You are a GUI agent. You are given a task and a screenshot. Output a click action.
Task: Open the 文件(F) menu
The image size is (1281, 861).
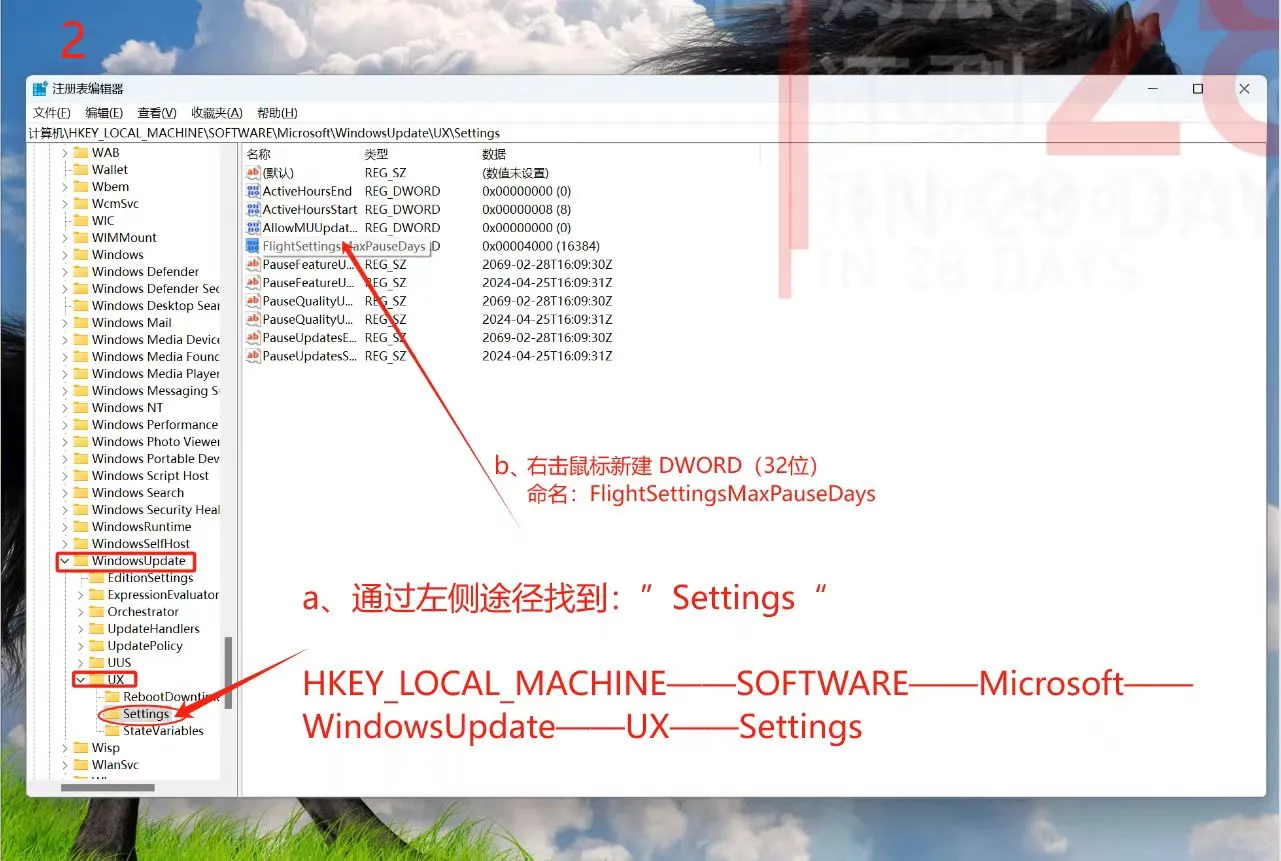(52, 113)
